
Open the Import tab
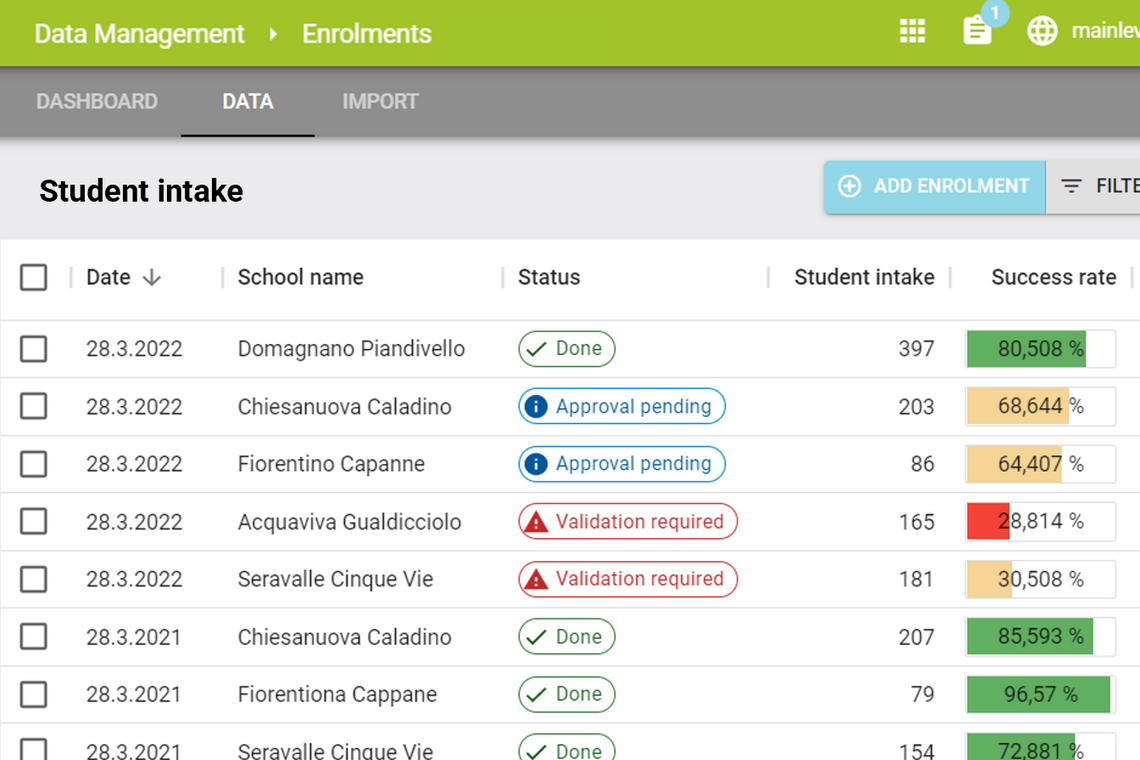point(380,102)
